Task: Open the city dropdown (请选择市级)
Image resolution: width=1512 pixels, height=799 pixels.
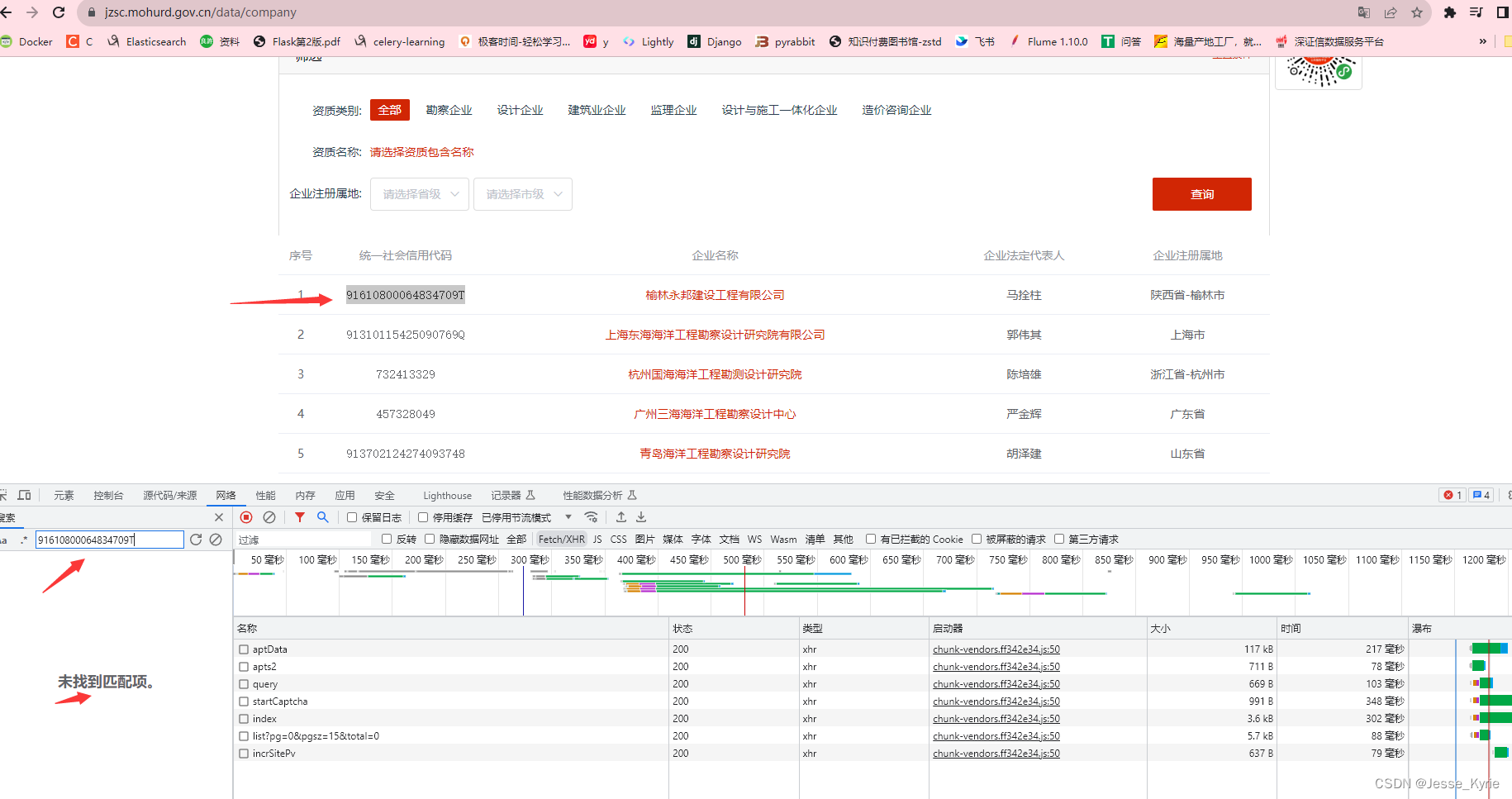Action: [x=523, y=194]
